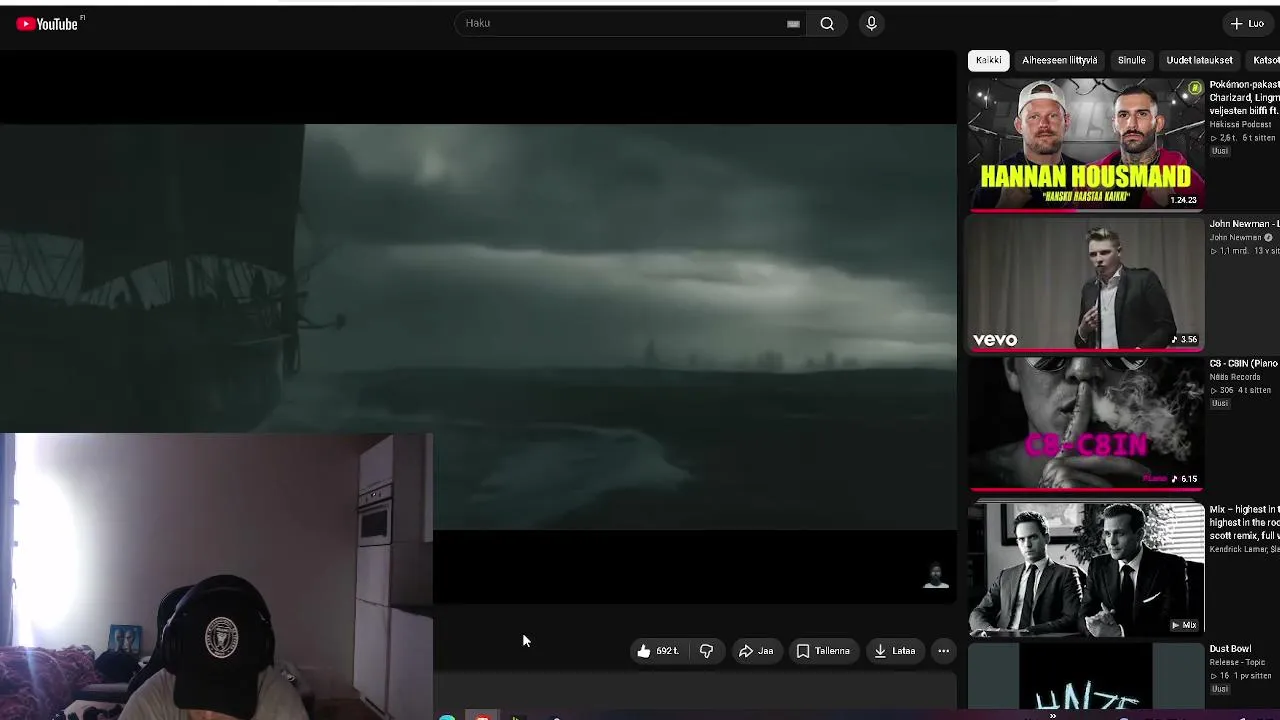
Task: Select the Aiheeseen liittyviä filter chip
Action: [x=1059, y=60]
